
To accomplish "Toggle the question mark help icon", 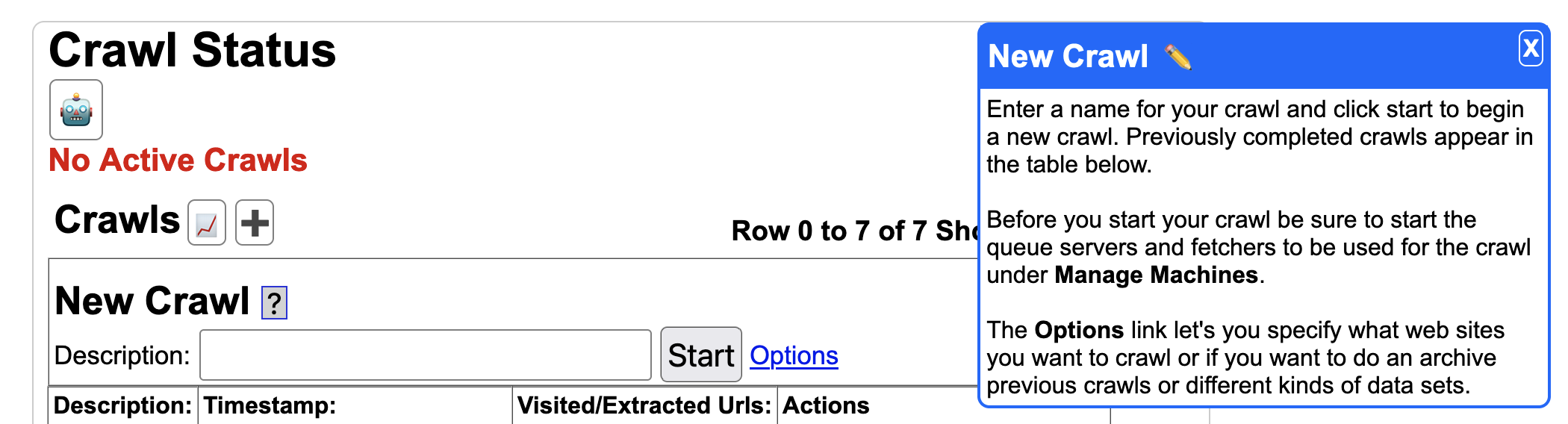I will coord(274,303).
